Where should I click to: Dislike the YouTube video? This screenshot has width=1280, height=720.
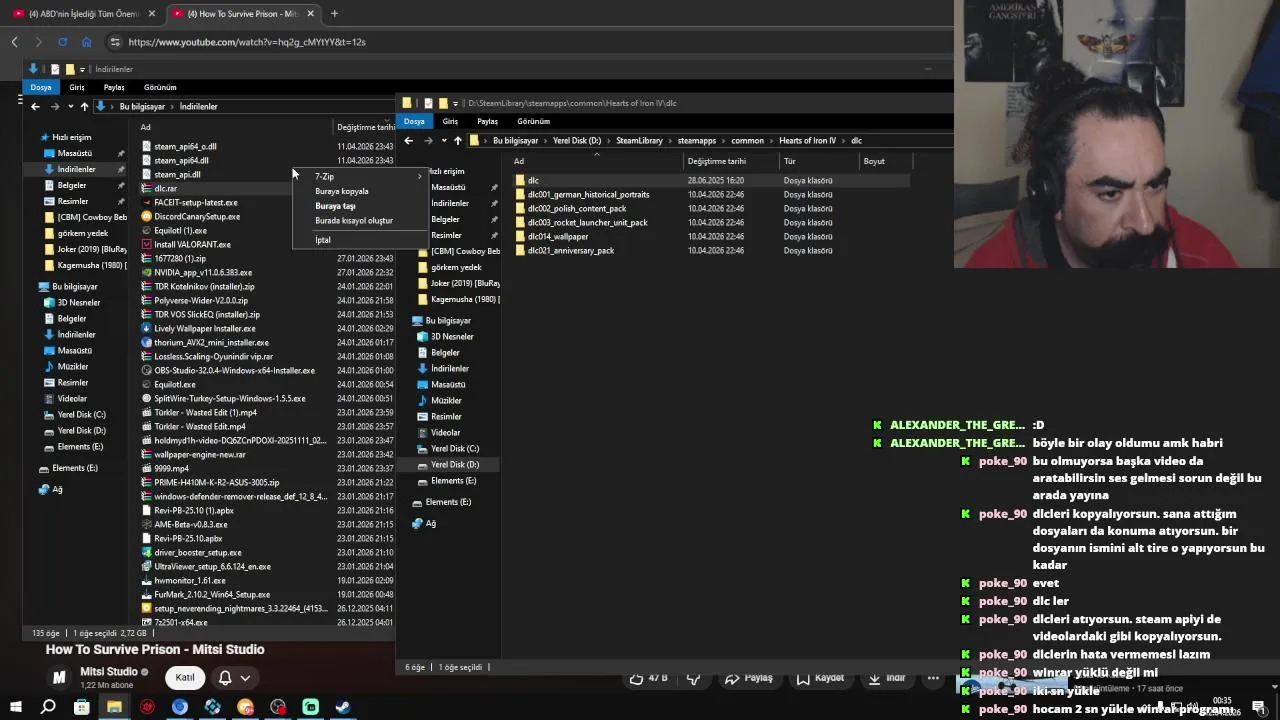click(694, 678)
